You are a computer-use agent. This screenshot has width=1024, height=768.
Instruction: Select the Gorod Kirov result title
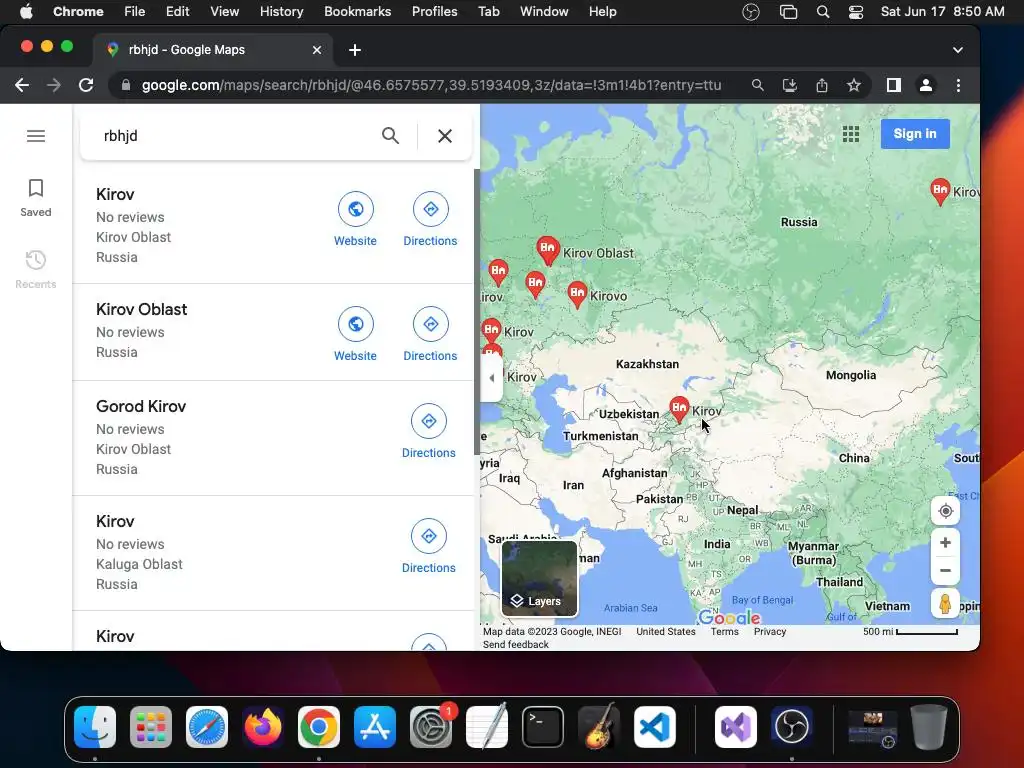141,406
